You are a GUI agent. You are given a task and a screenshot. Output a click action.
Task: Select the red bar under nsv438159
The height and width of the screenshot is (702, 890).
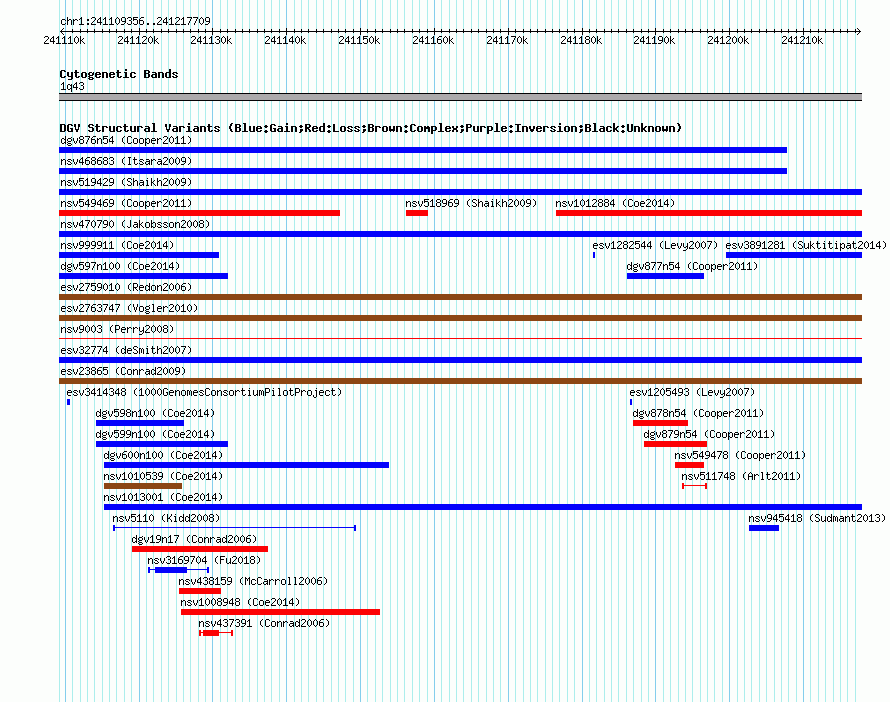[200, 591]
